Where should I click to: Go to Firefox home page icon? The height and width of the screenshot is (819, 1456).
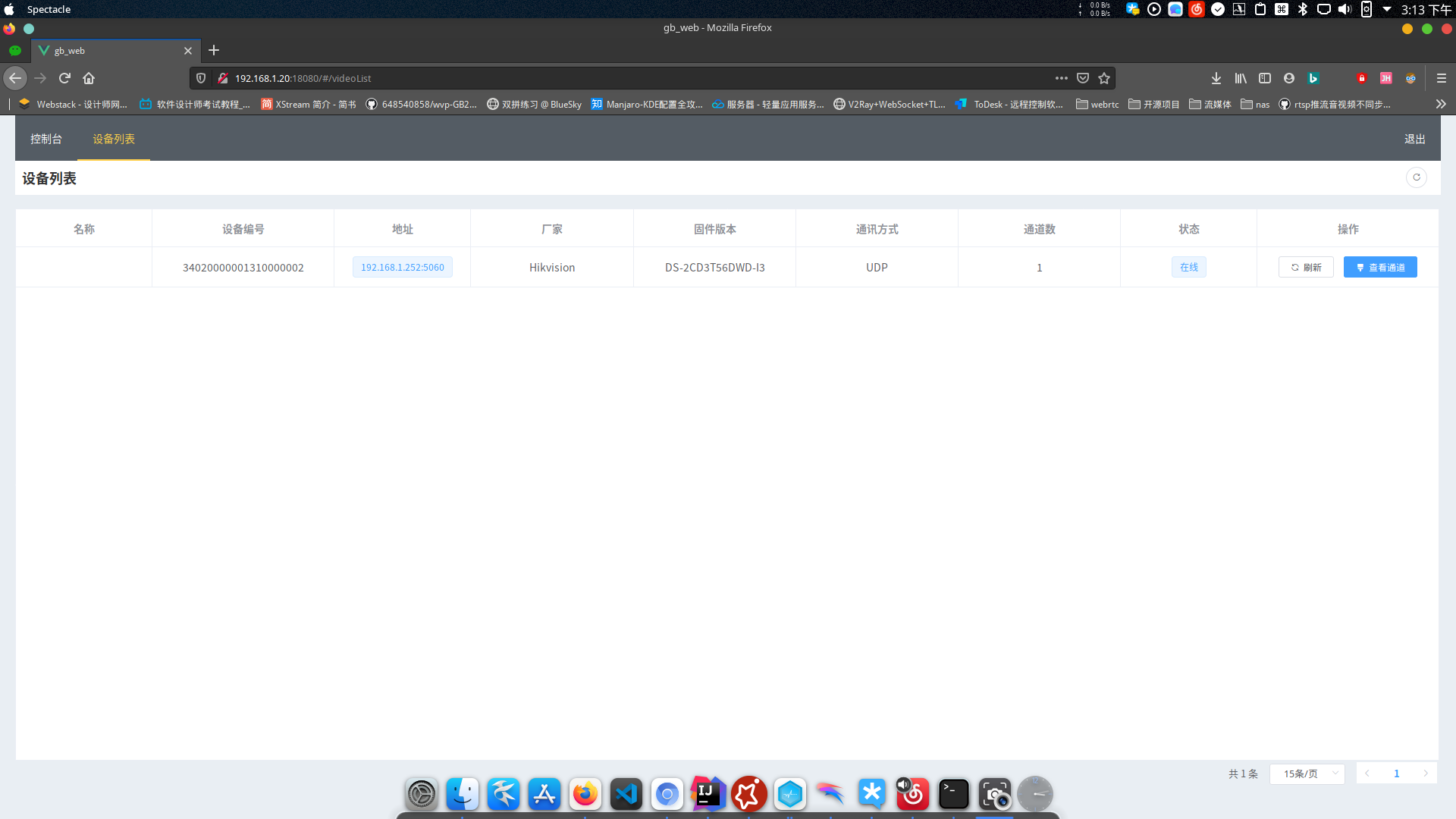point(89,78)
